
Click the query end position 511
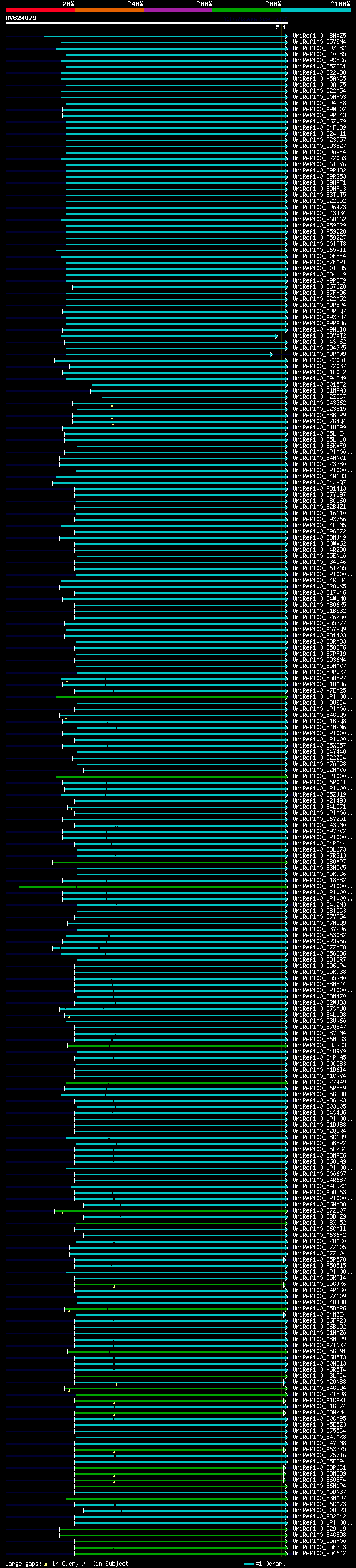point(281,27)
